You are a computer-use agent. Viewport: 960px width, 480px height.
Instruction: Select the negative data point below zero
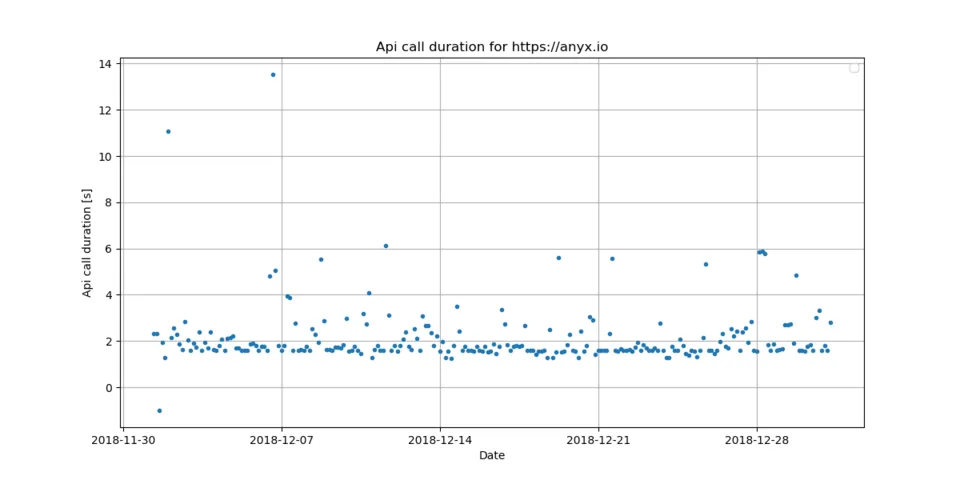click(x=159, y=410)
